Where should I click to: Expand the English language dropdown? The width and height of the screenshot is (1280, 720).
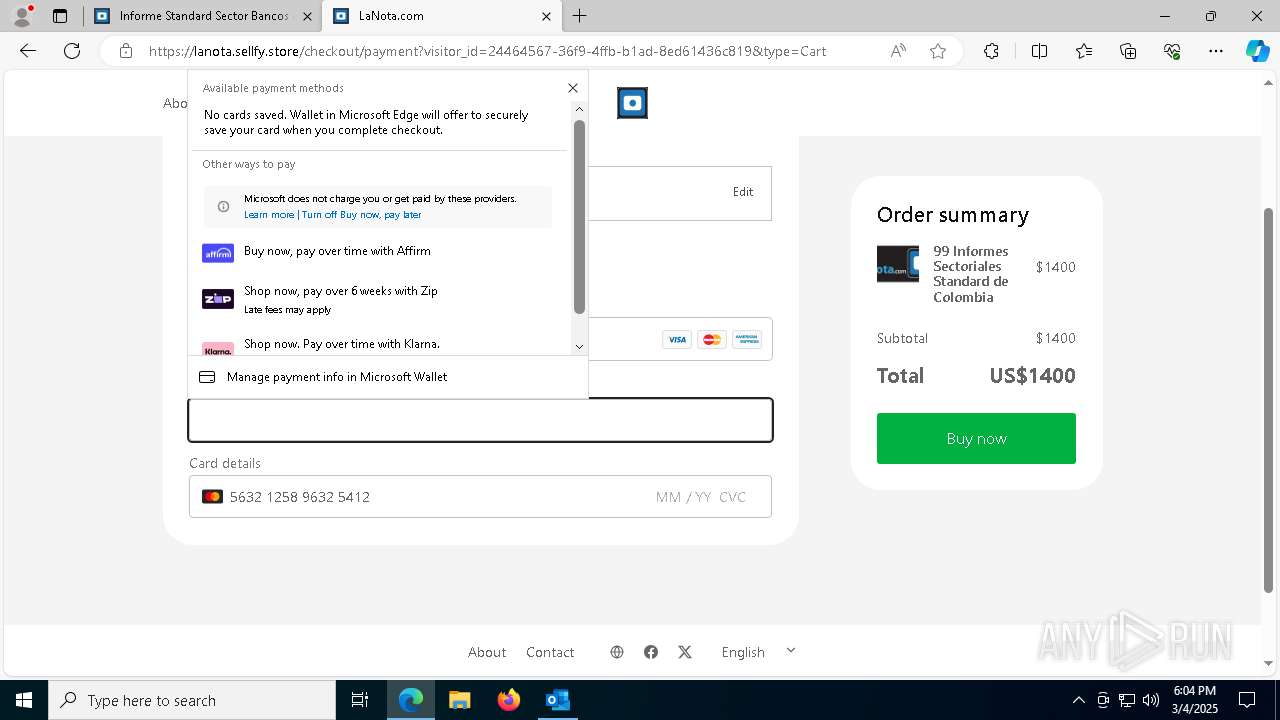(x=759, y=652)
